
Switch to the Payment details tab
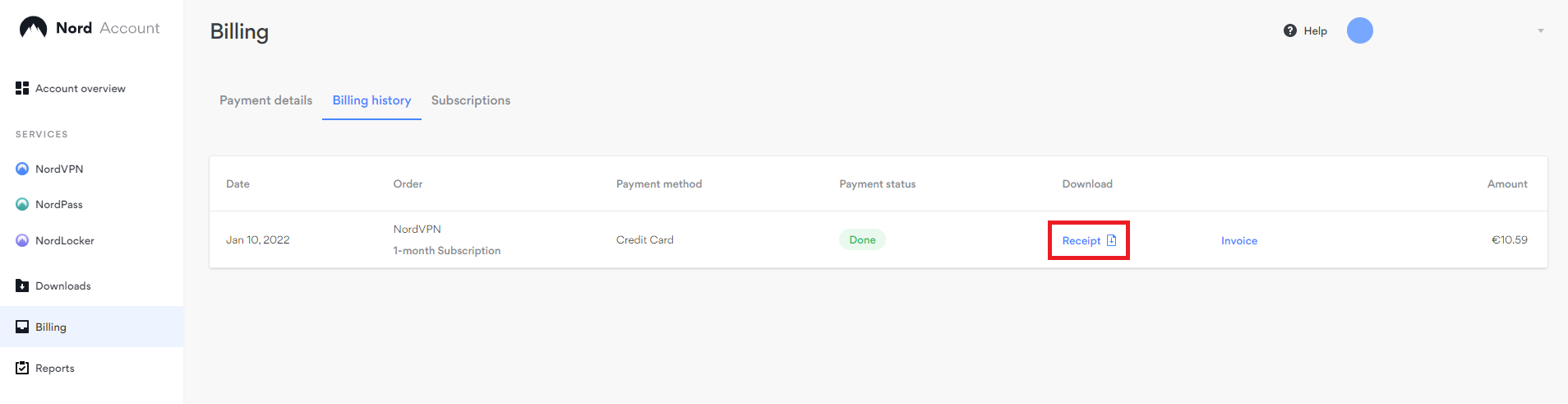pyautogui.click(x=265, y=100)
